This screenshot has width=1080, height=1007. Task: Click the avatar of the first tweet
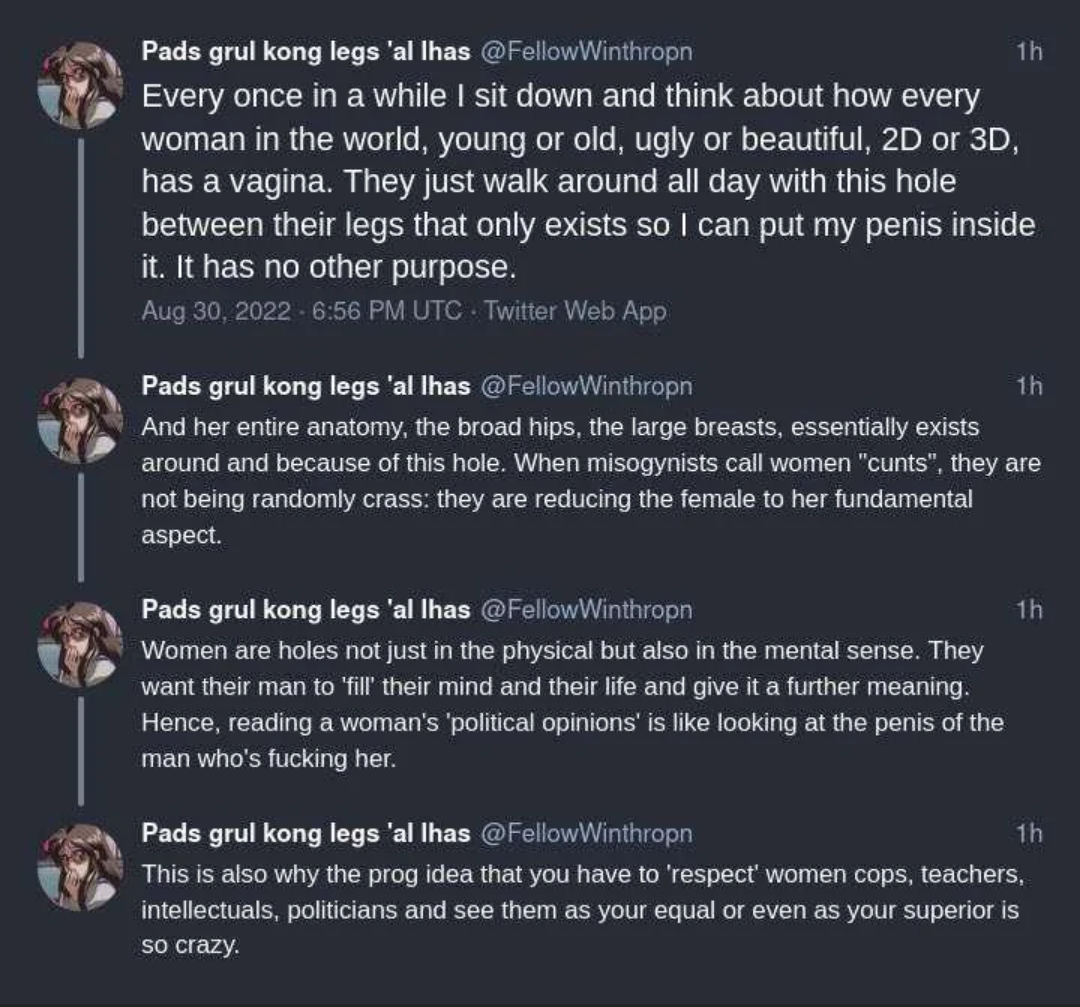pos(80,86)
